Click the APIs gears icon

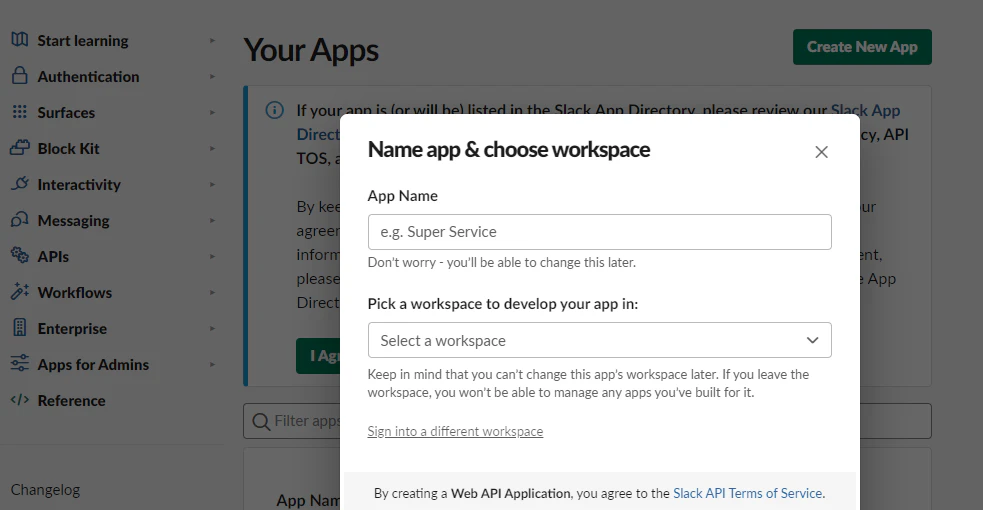pyautogui.click(x=19, y=256)
